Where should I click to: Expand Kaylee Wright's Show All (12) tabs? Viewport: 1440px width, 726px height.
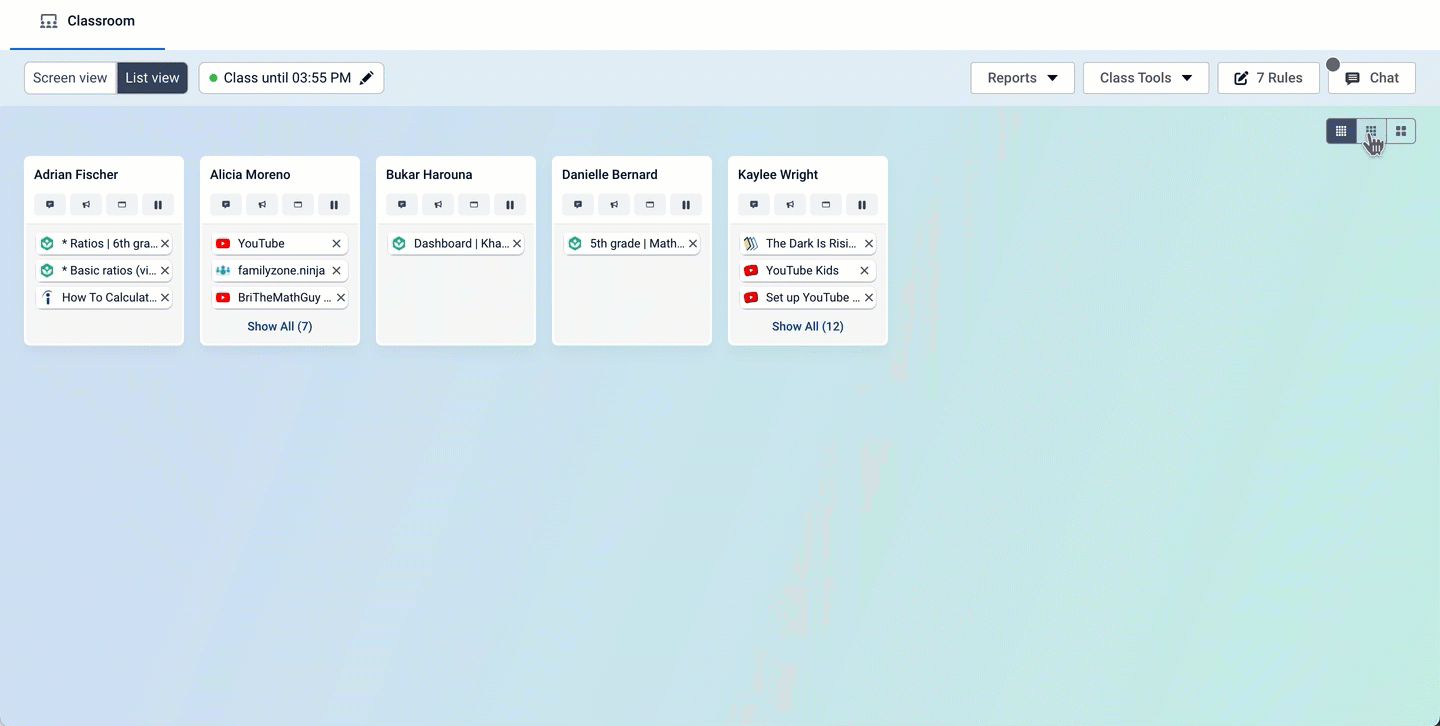(x=808, y=326)
